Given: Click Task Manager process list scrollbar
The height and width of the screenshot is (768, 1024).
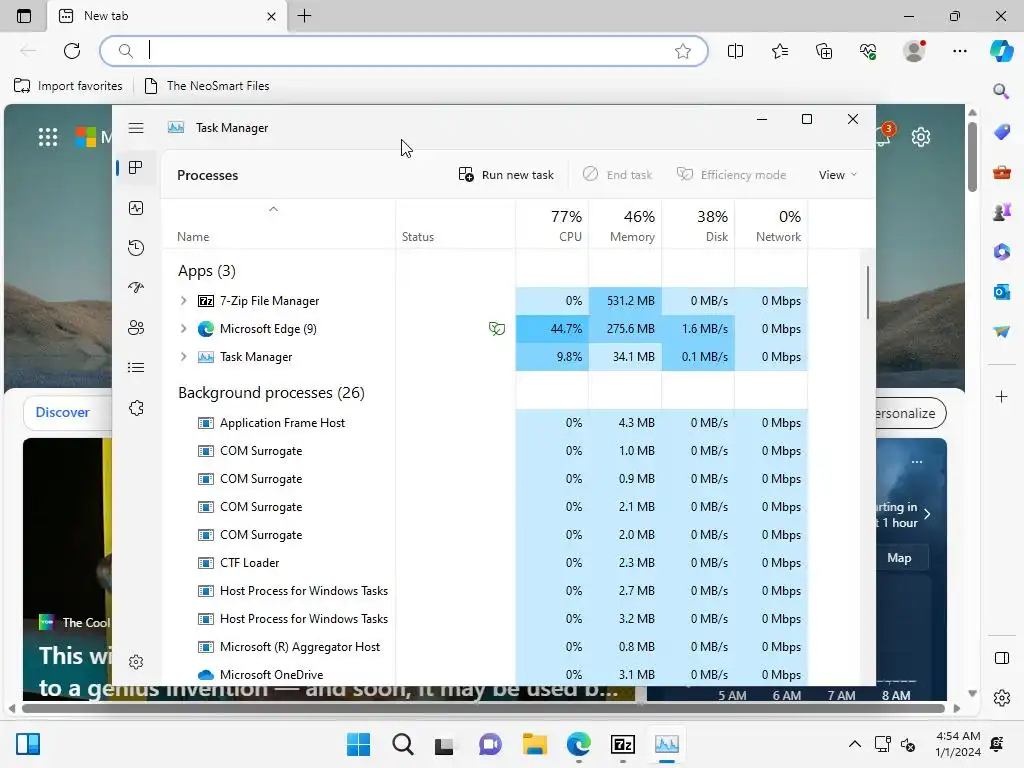Looking at the screenshot, I should (x=867, y=293).
